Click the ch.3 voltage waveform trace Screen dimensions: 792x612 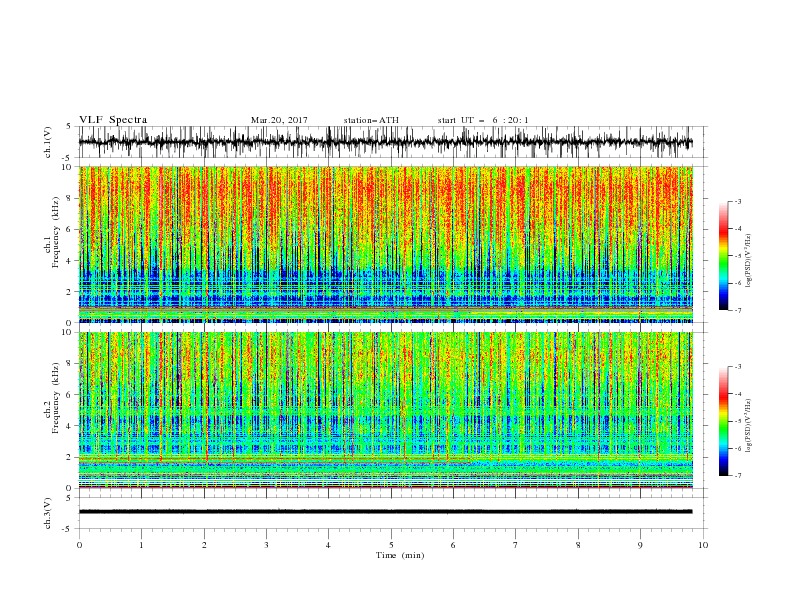tap(385, 512)
